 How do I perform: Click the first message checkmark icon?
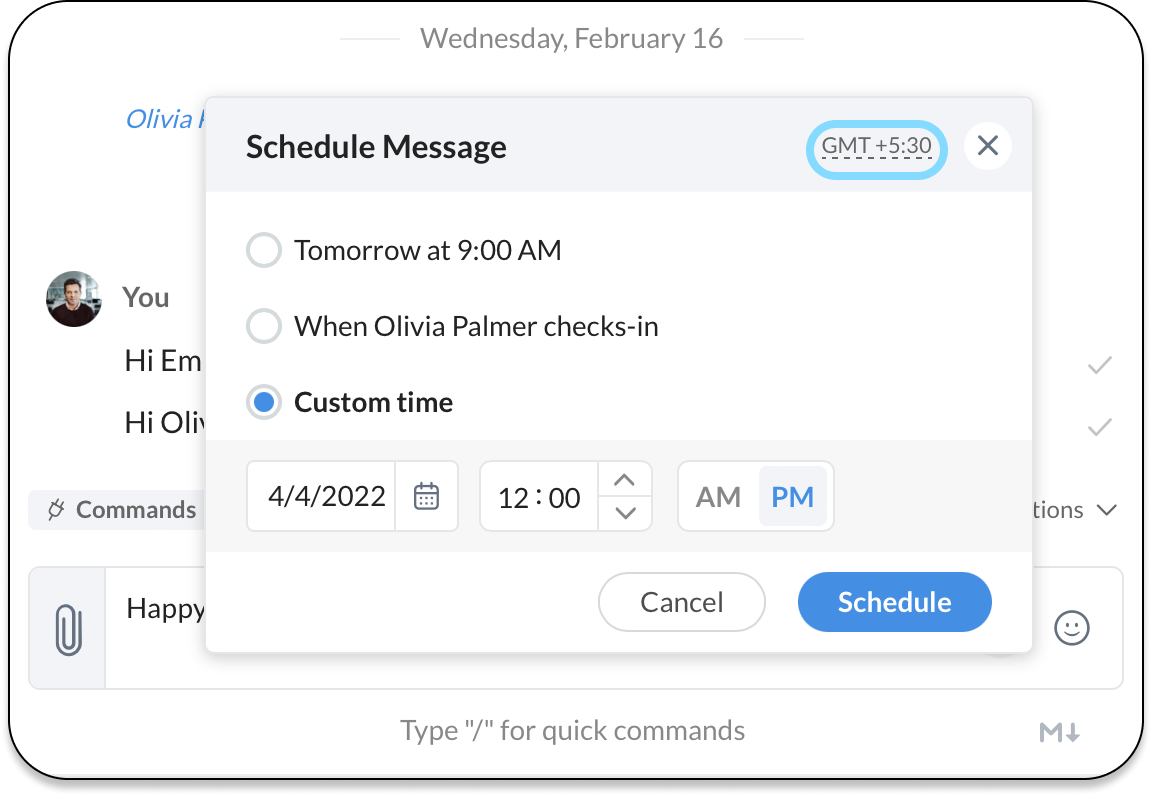(x=1100, y=366)
